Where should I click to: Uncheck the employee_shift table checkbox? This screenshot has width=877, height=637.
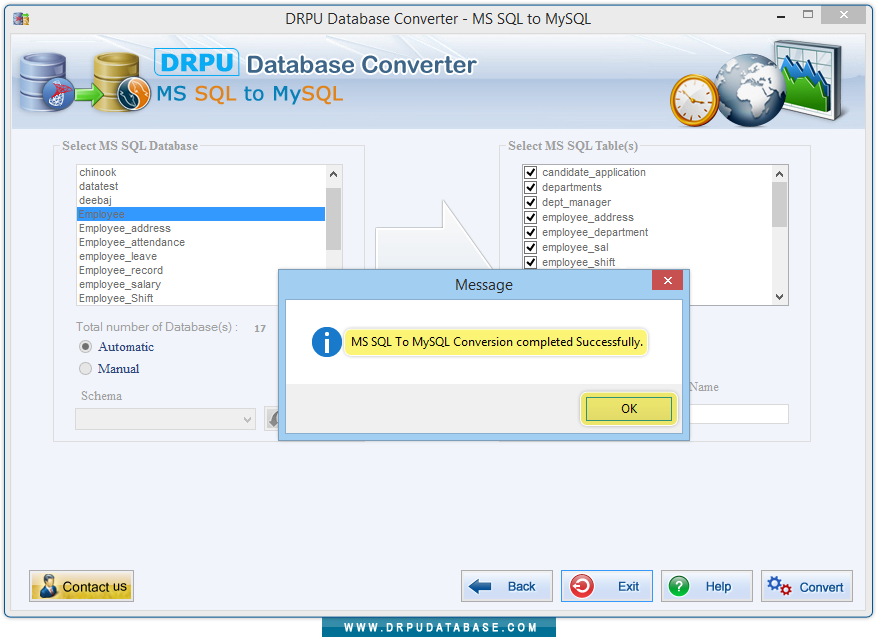click(x=530, y=262)
